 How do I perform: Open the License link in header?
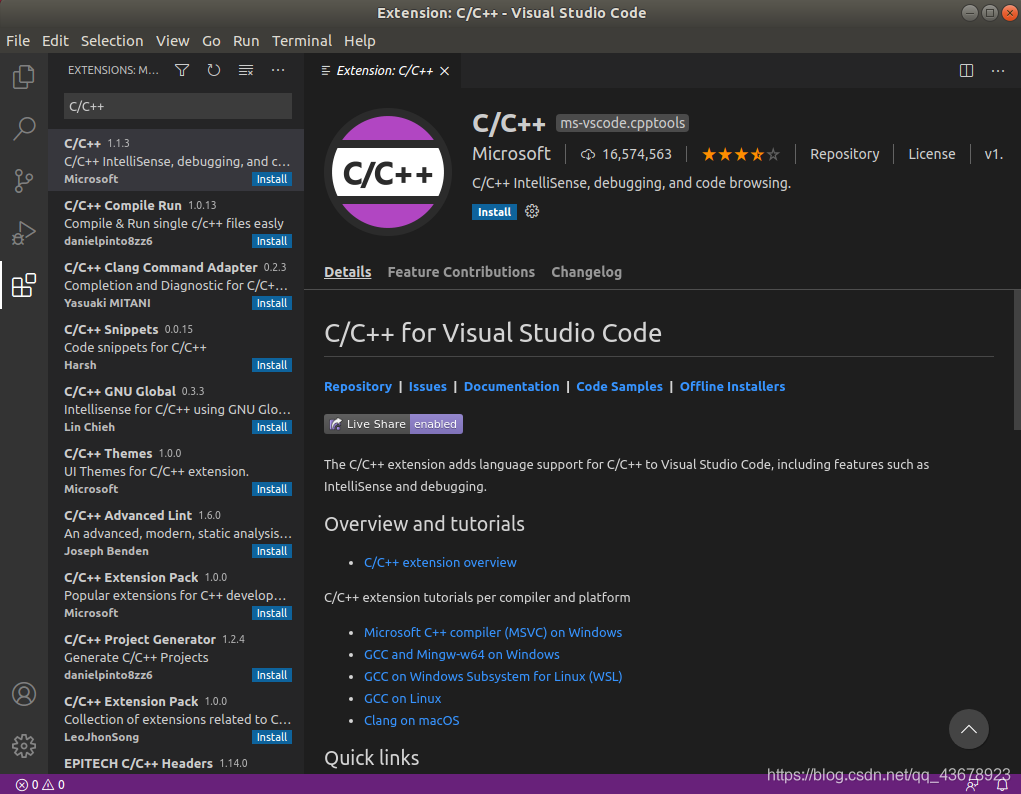932,154
